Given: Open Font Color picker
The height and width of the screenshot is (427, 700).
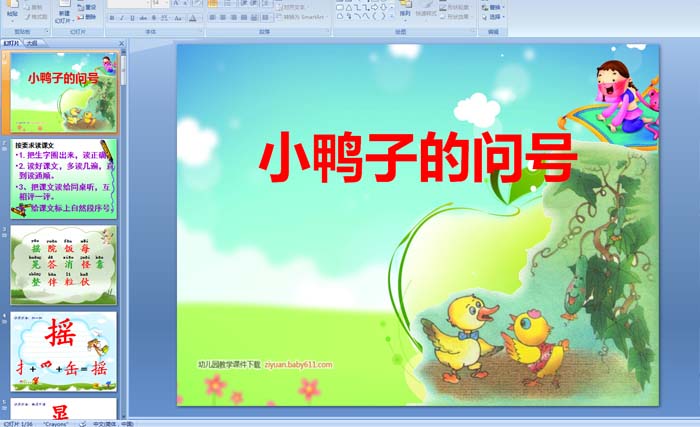Looking at the screenshot, I should (x=193, y=18).
